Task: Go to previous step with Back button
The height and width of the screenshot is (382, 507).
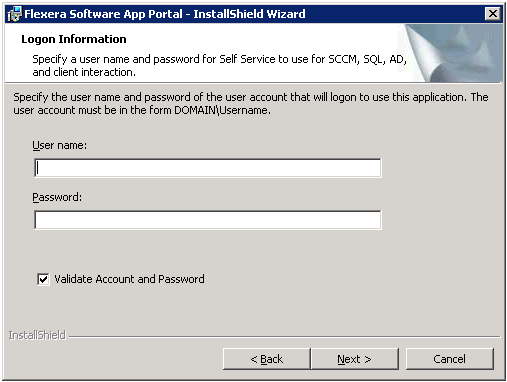Action: 267,359
